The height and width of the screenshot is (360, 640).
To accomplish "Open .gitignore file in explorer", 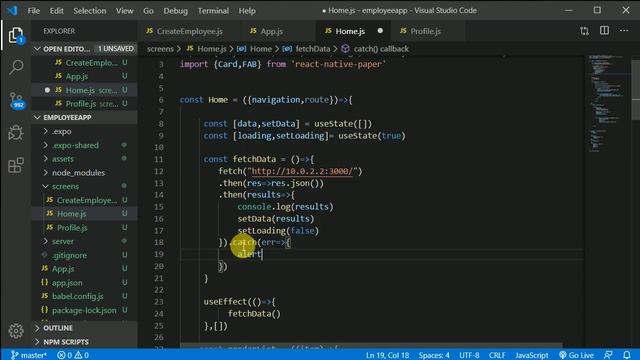I will tap(84, 255).
